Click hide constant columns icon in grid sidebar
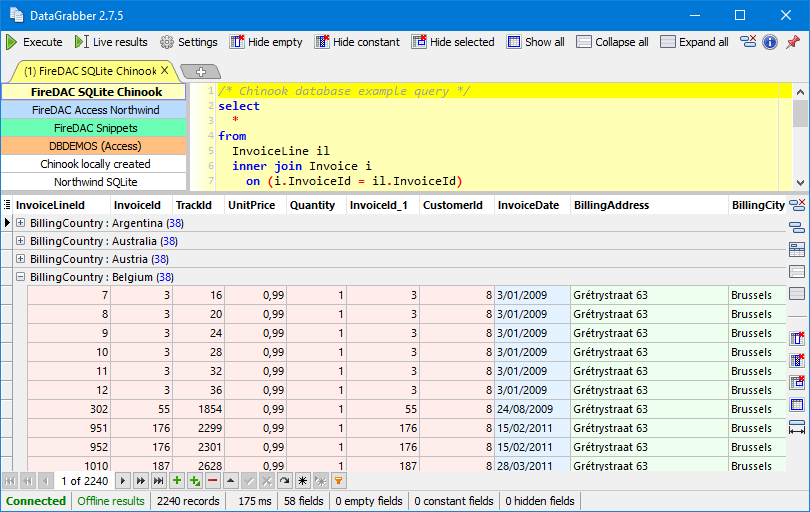This screenshot has height=512, width=810. point(797,360)
